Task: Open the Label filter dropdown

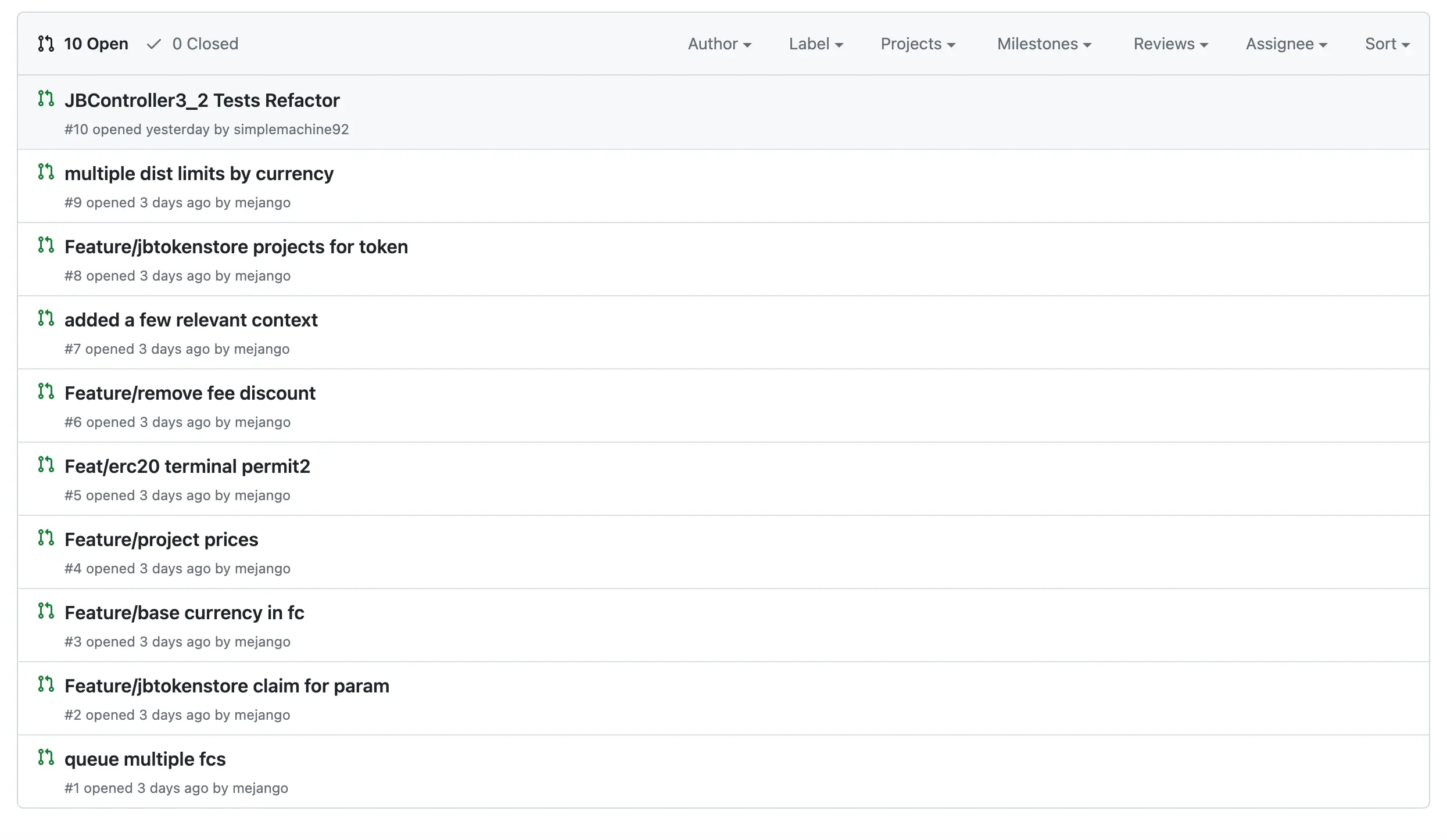Action: pos(816,44)
